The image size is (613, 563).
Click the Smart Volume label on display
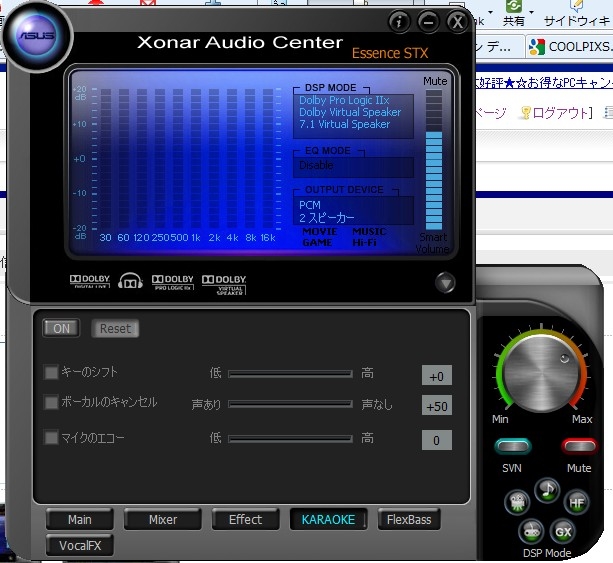coord(432,243)
